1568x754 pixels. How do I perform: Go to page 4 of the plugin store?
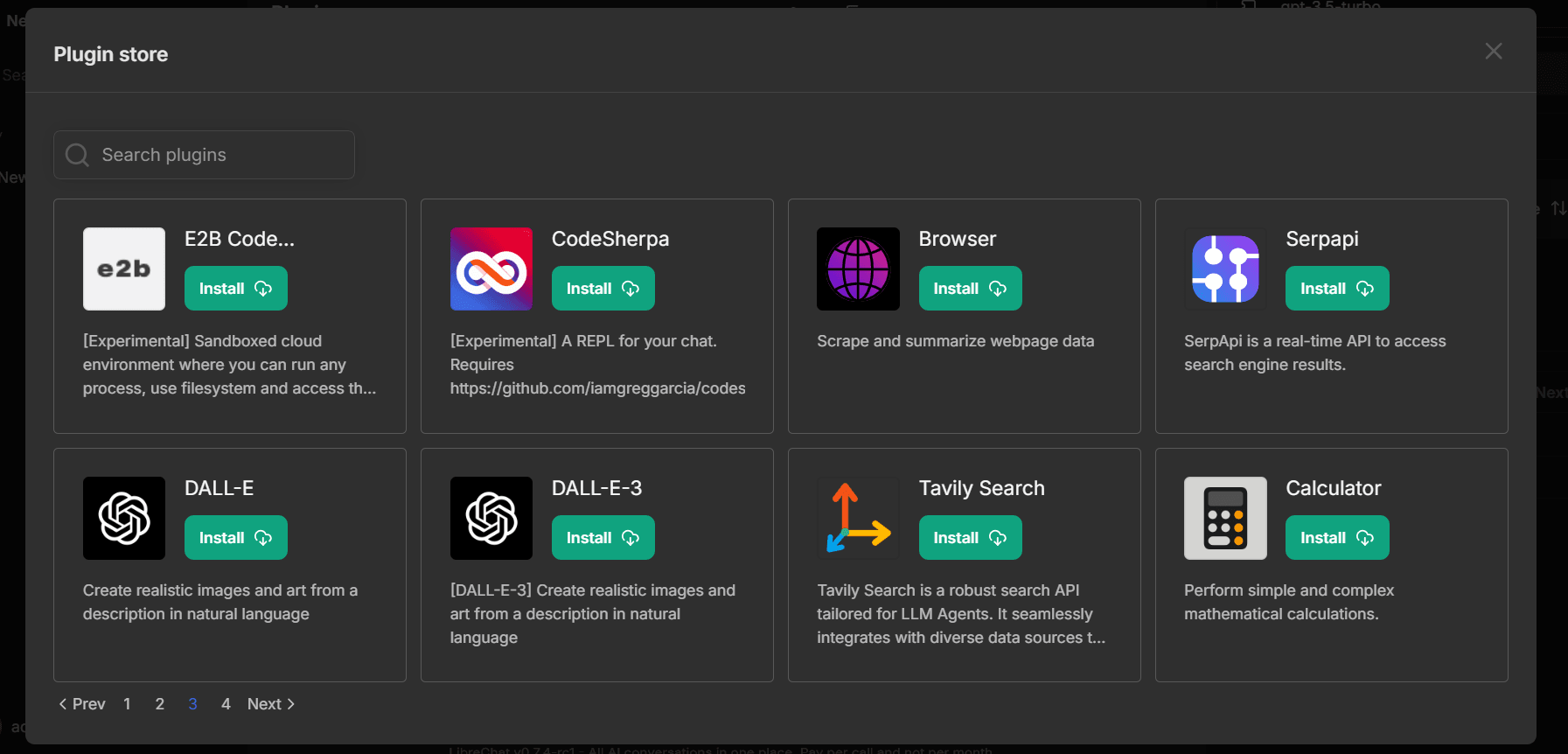[x=225, y=703]
